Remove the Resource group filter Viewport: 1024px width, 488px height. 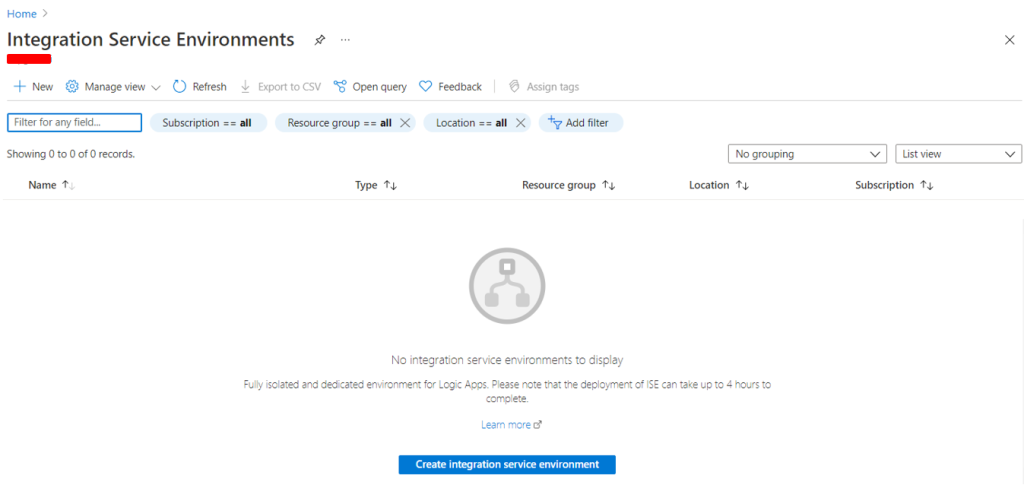click(x=404, y=123)
